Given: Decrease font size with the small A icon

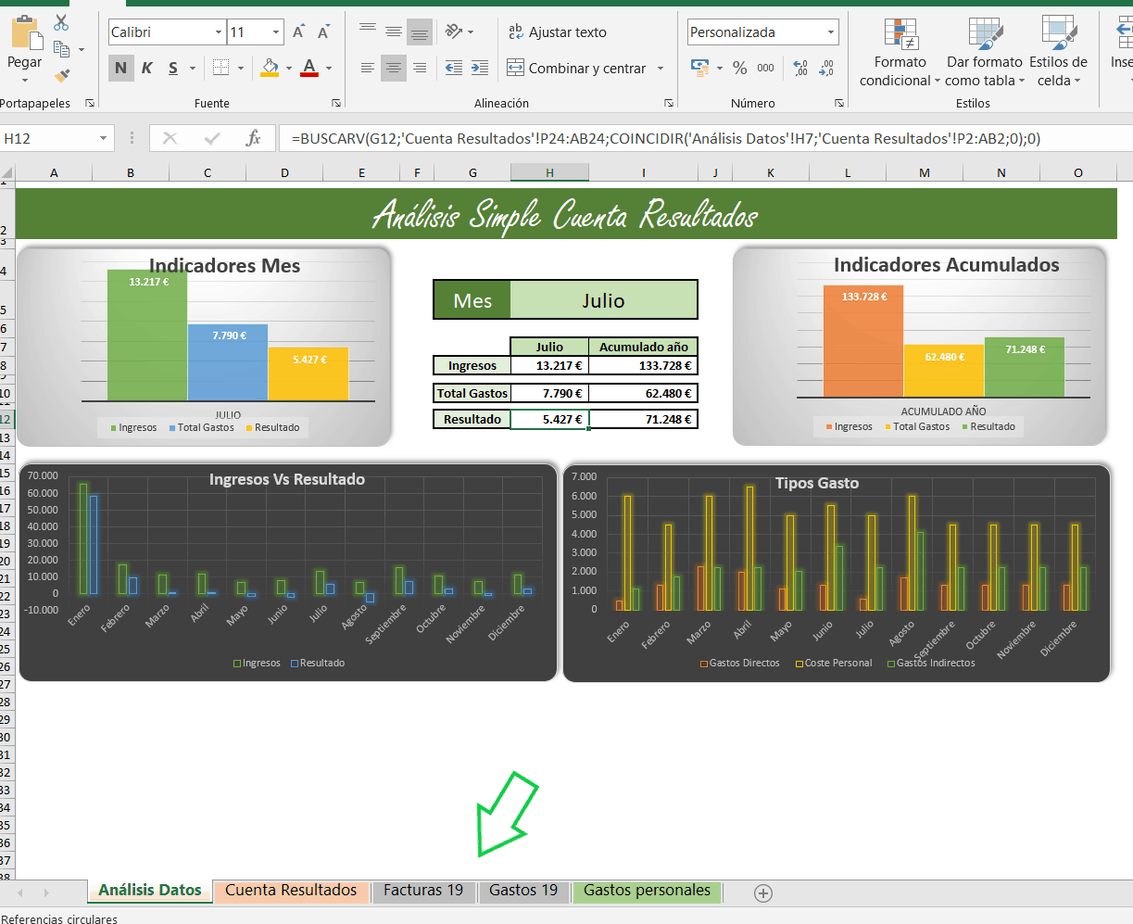Looking at the screenshot, I should (x=324, y=32).
